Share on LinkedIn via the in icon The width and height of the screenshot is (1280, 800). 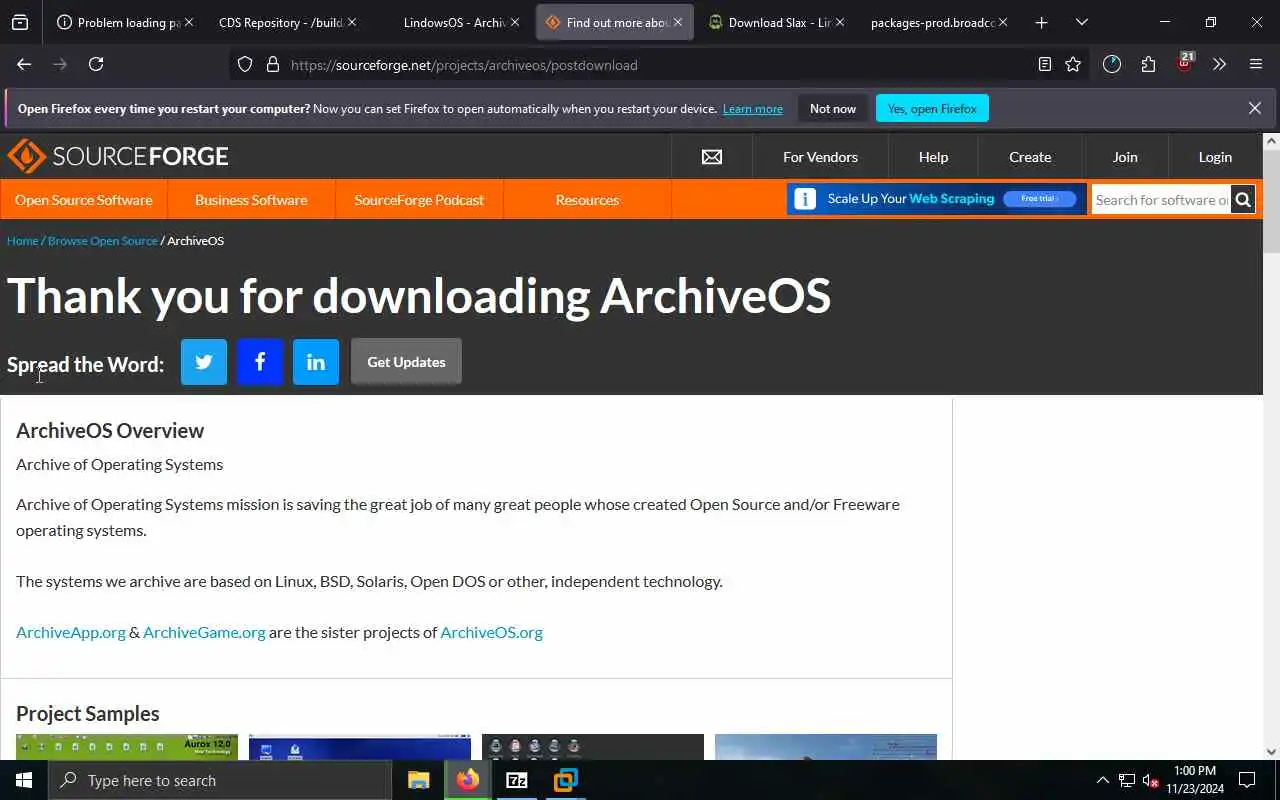(316, 362)
